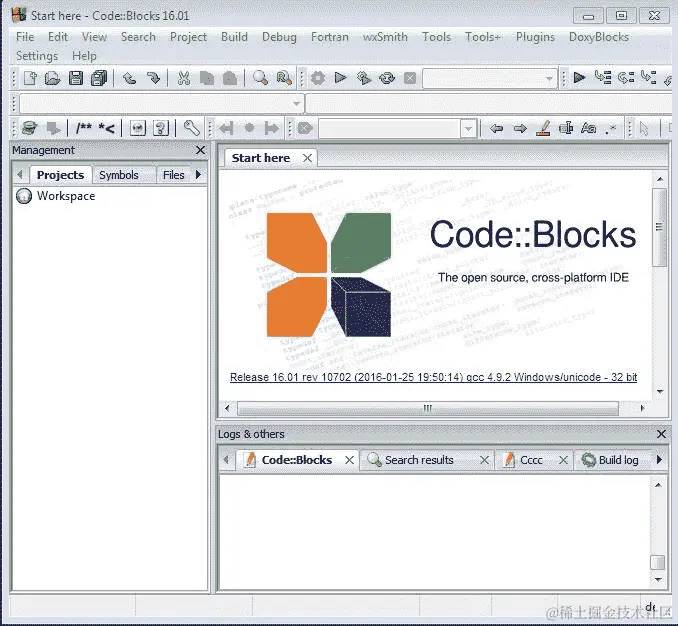Go to previous incremental search match
The image size is (678, 626).
[x=496, y=128]
